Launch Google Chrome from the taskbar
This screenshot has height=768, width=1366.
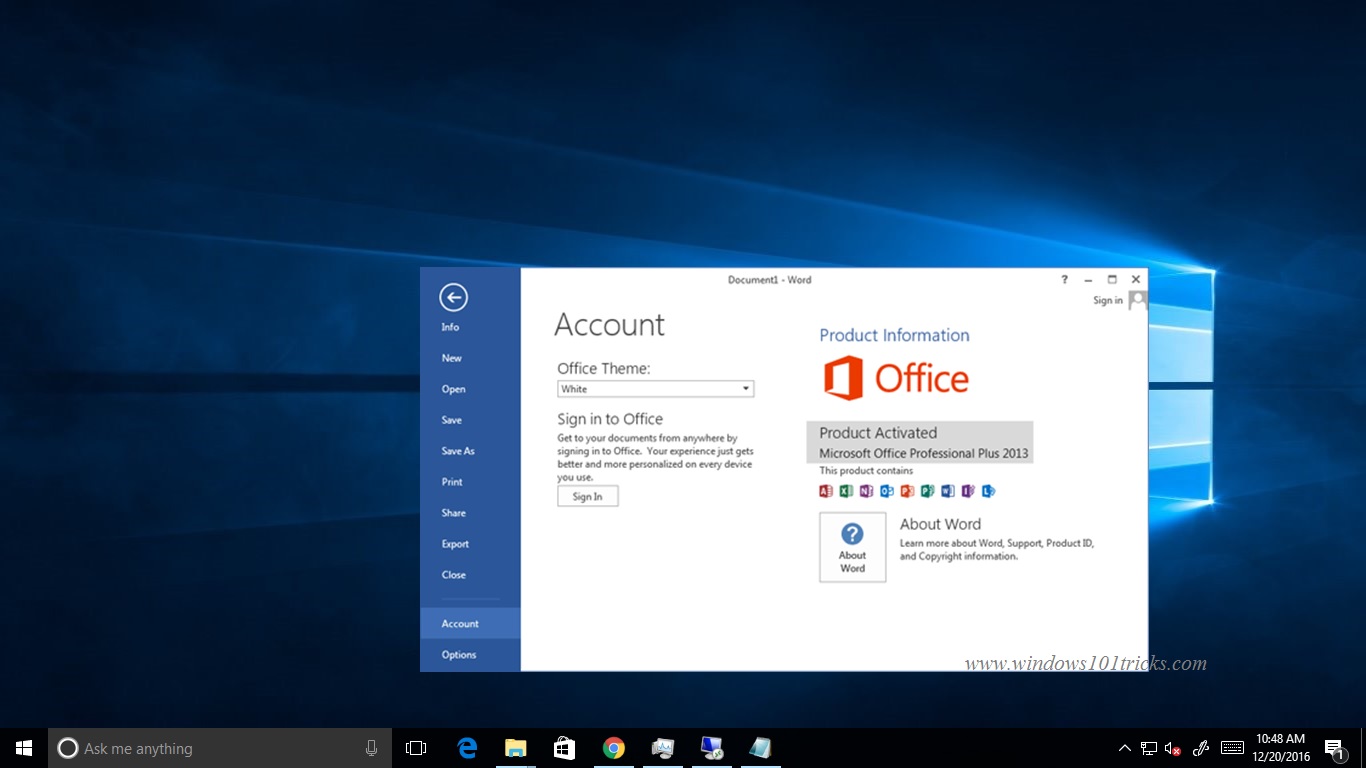coord(614,748)
